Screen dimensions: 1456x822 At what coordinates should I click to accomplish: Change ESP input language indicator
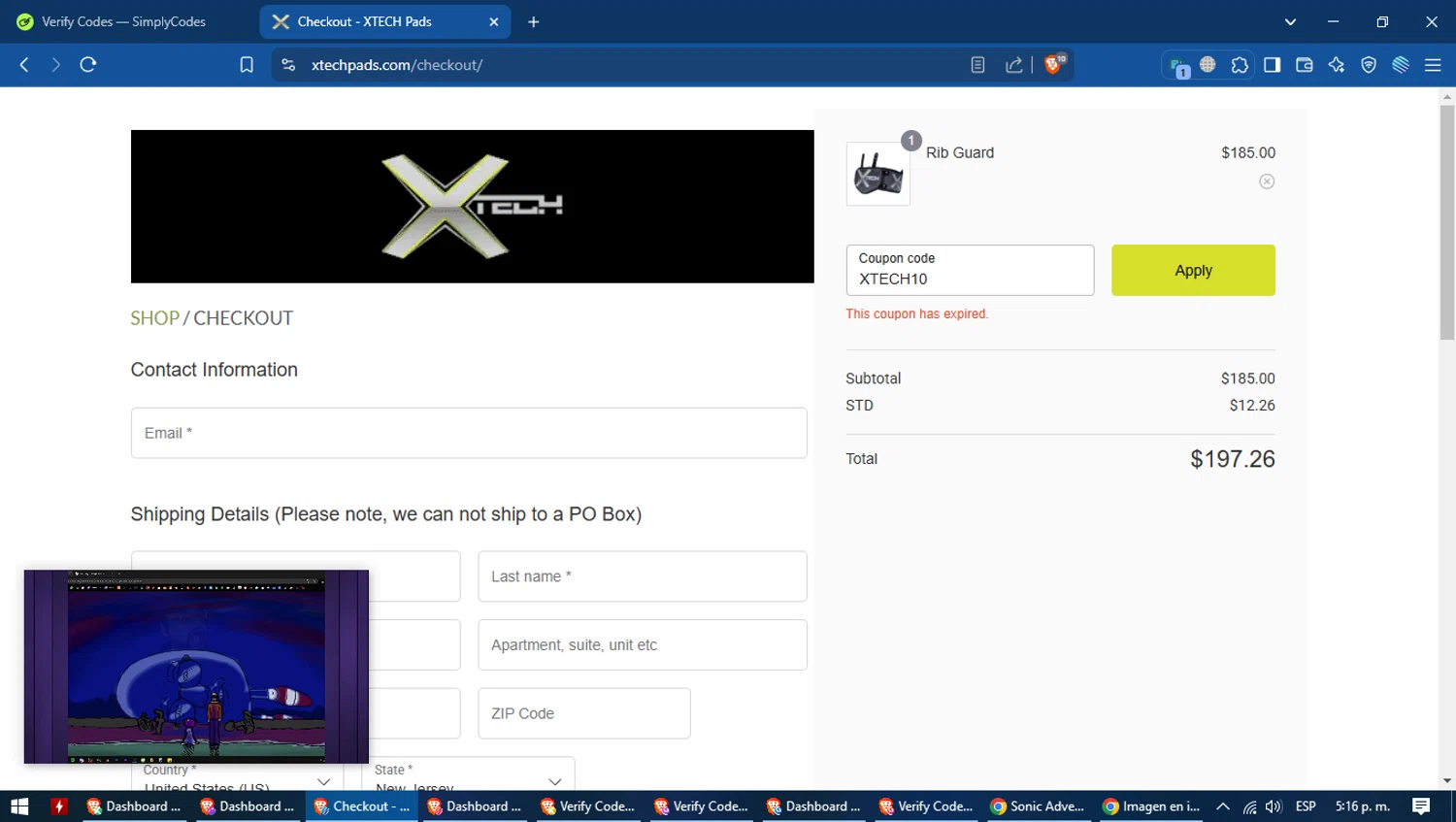coord(1306,806)
